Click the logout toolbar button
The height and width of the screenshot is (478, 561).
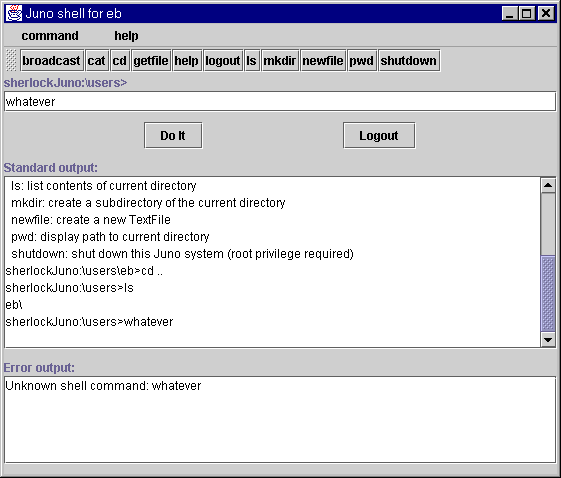point(223,60)
